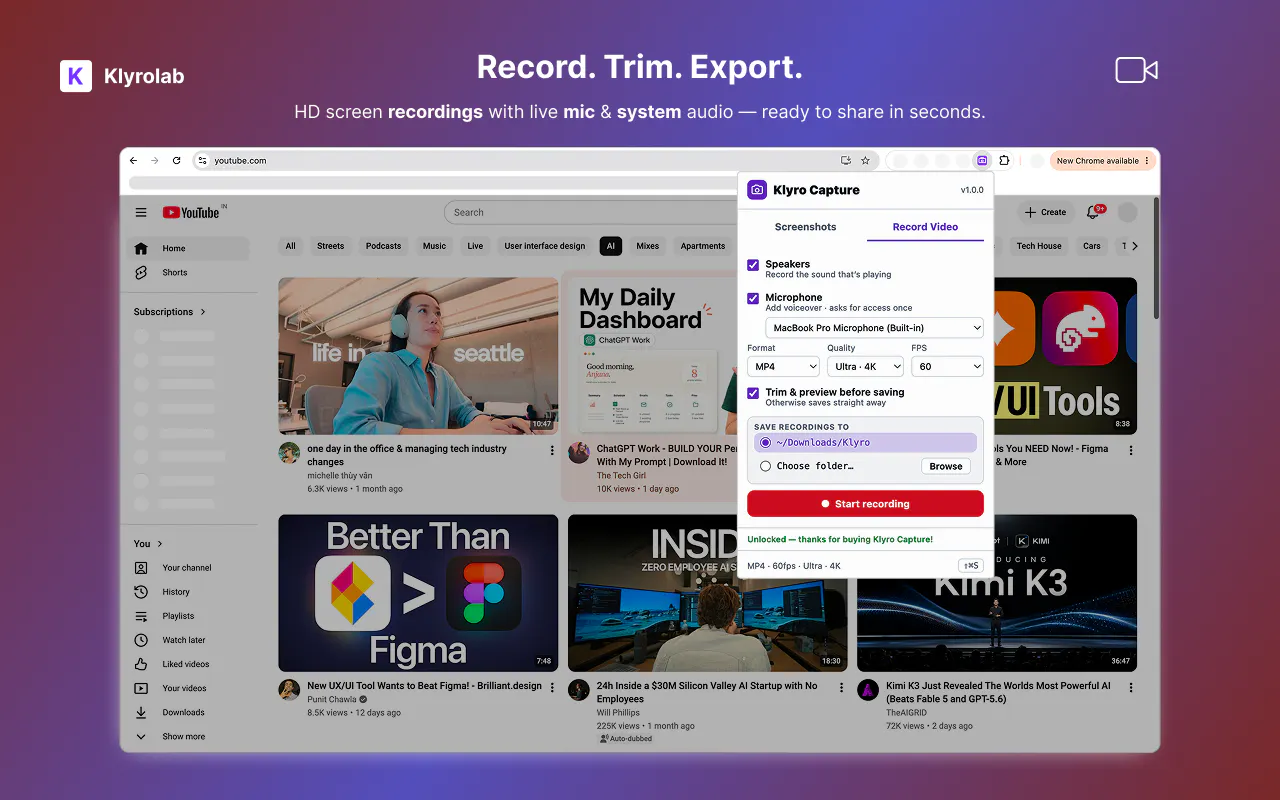Click the install app icon in address bar
Viewport: 1280px width, 800px height.
(x=846, y=160)
